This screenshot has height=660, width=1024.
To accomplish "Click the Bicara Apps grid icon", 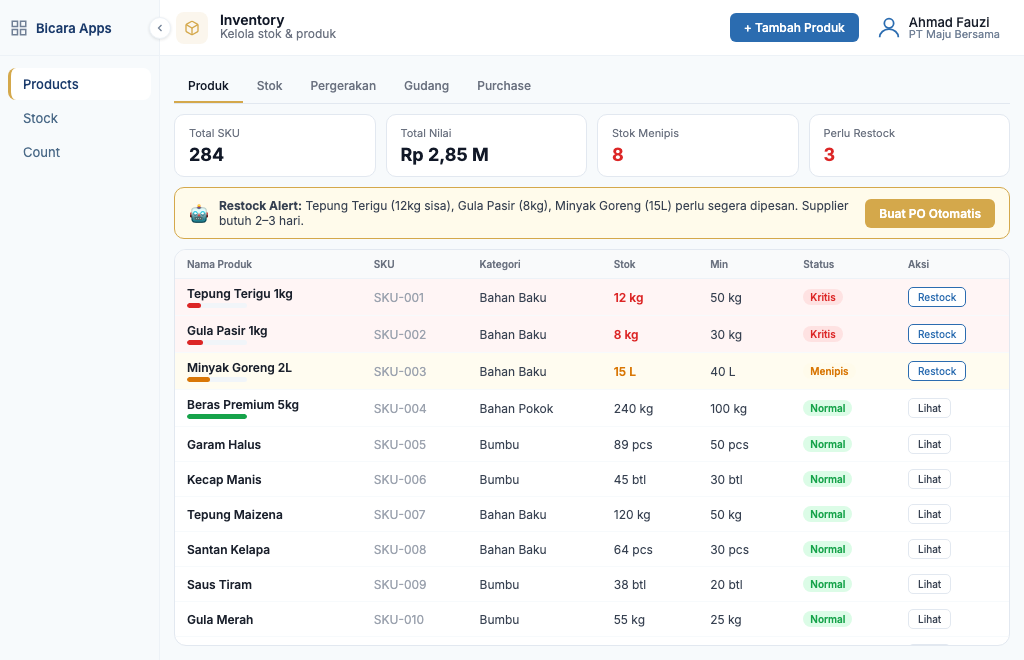I will [x=19, y=28].
